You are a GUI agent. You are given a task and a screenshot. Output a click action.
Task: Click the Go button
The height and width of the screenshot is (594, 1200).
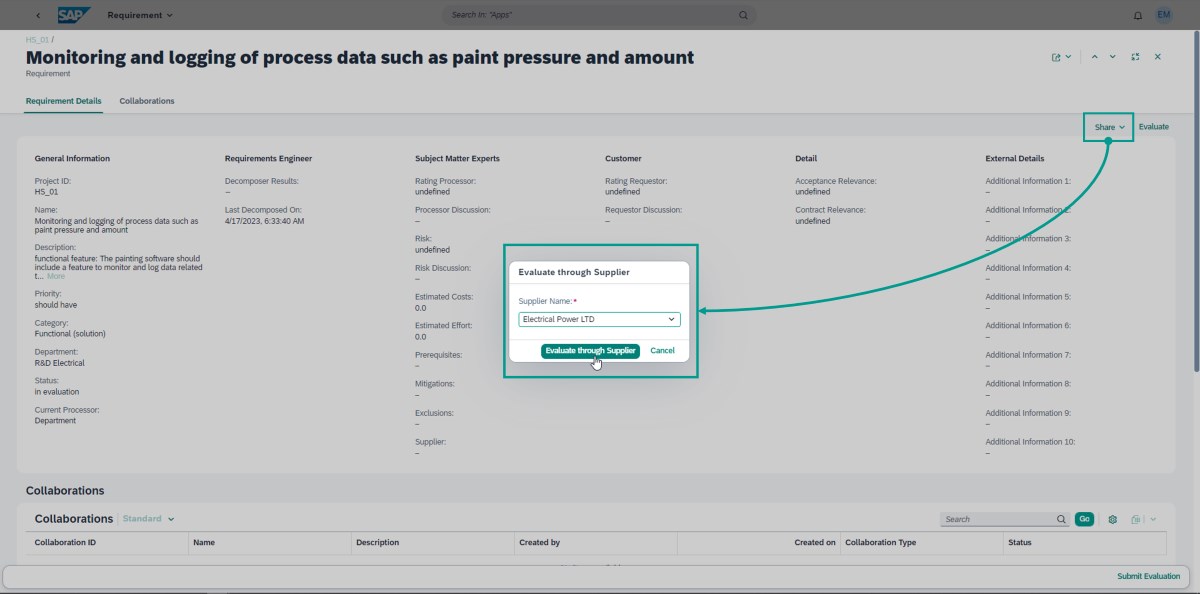1084,520
